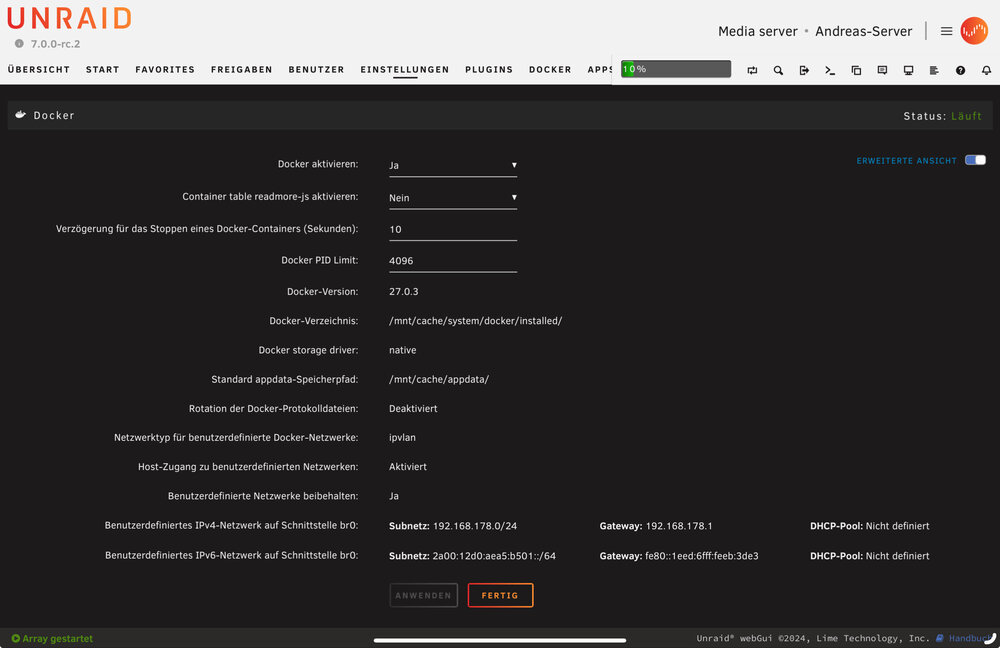Open the Favorites tab
1000x648 pixels.
(165, 70)
